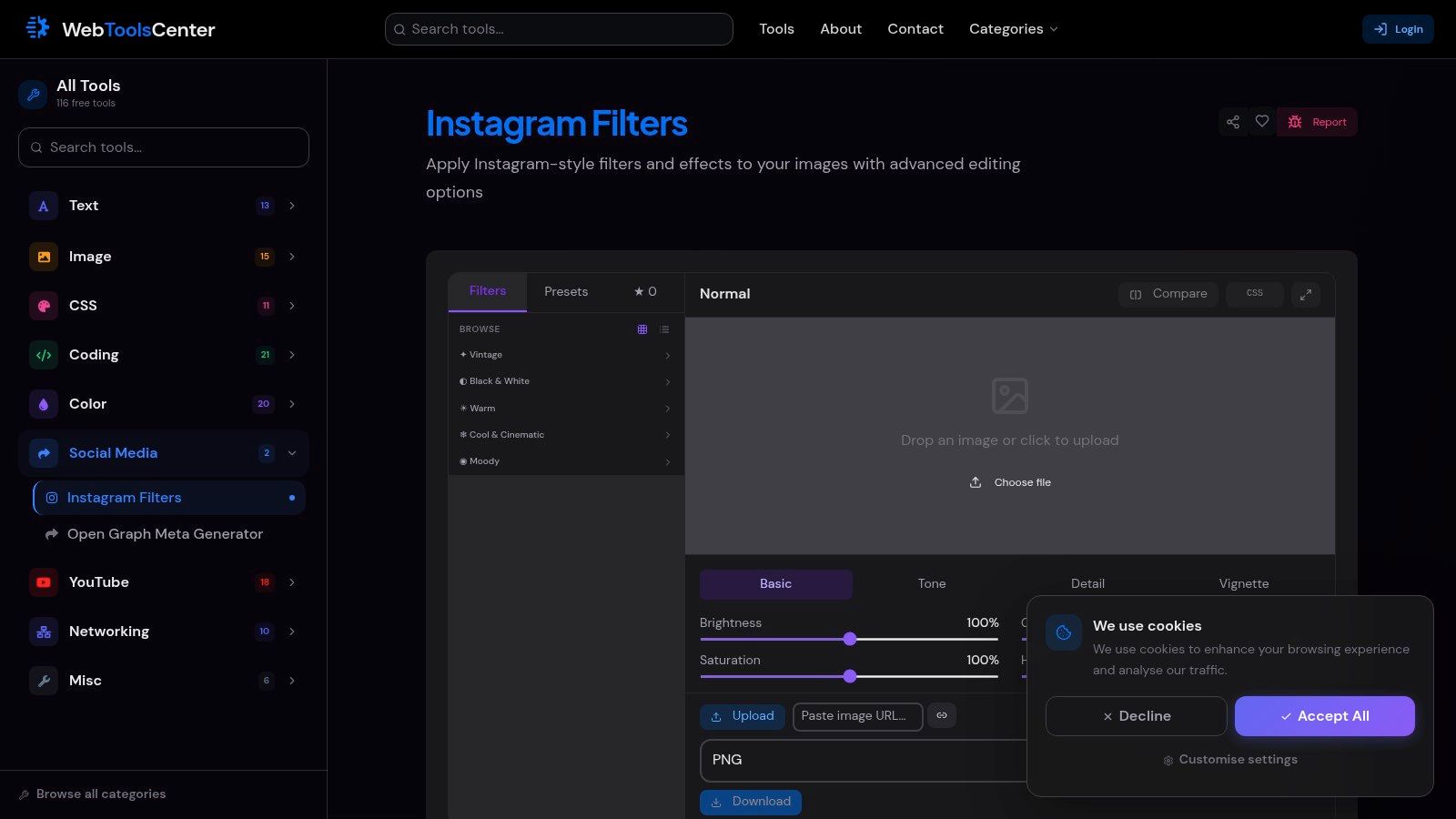Open the Categories dropdown in the header
The height and width of the screenshot is (819, 1456).
point(1014,29)
